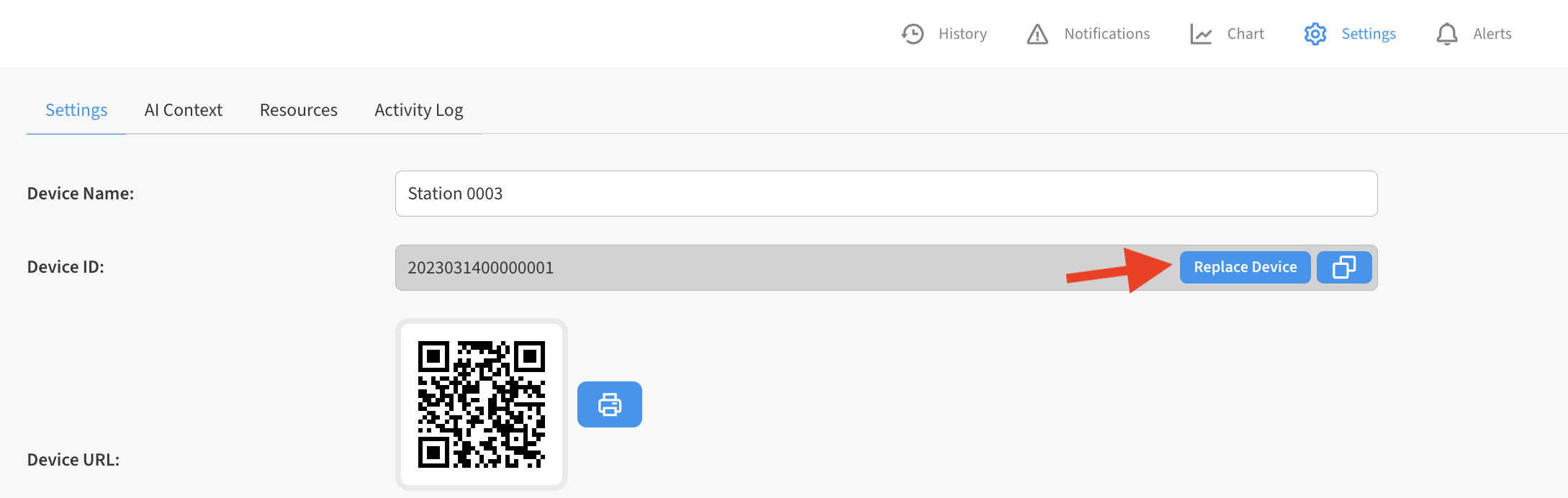This screenshot has height=498, width=1568.
Task: Click the Settings gear icon
Action: (x=1315, y=33)
